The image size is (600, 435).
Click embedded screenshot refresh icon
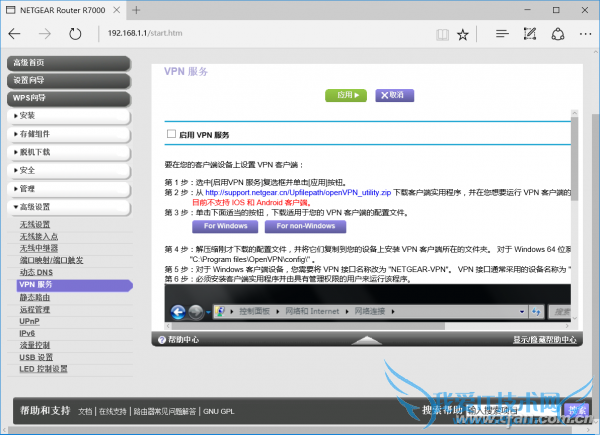click(536, 312)
